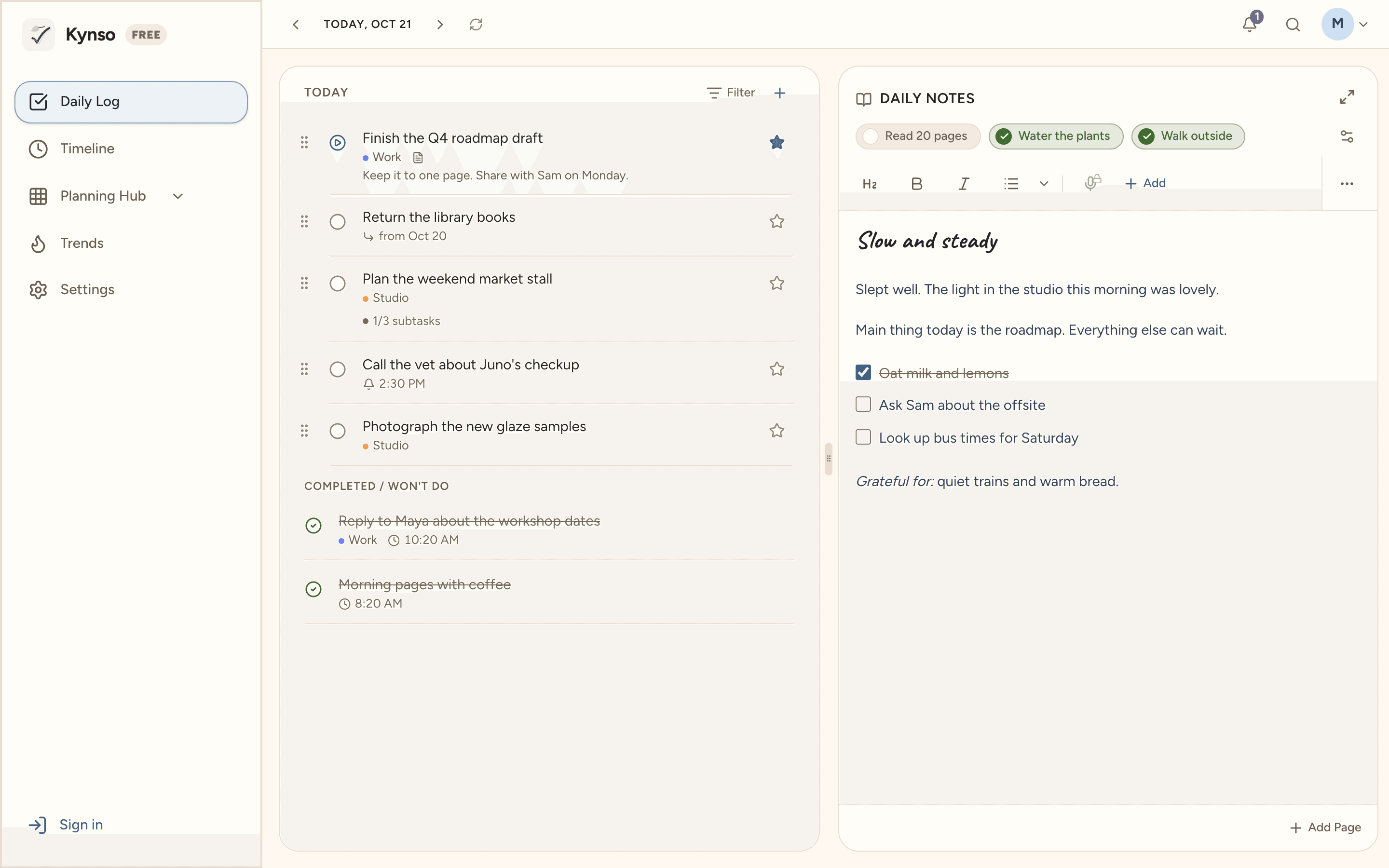Check off Photograph the new glaze samples

[x=338, y=431]
